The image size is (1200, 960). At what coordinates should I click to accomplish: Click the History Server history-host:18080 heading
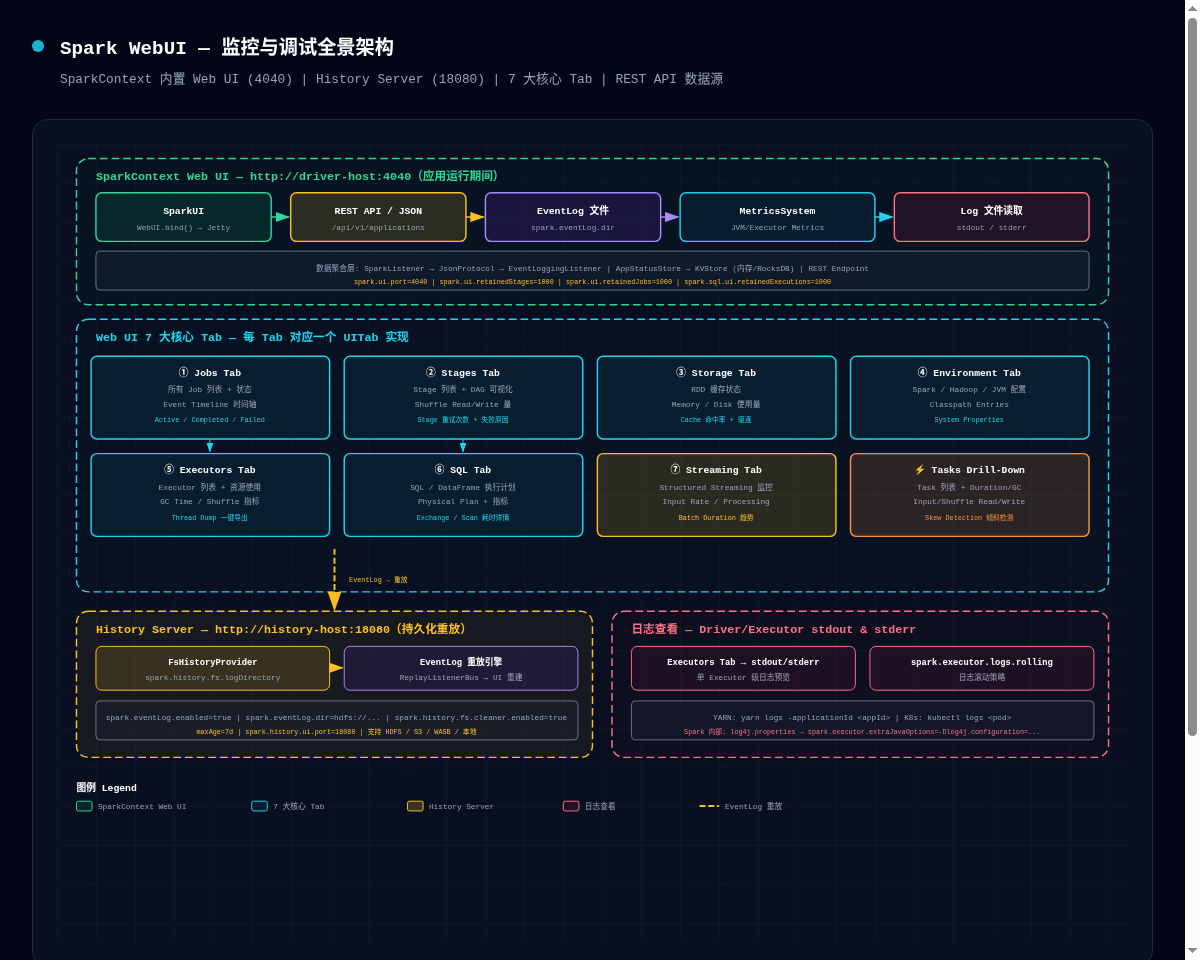[x=281, y=630]
